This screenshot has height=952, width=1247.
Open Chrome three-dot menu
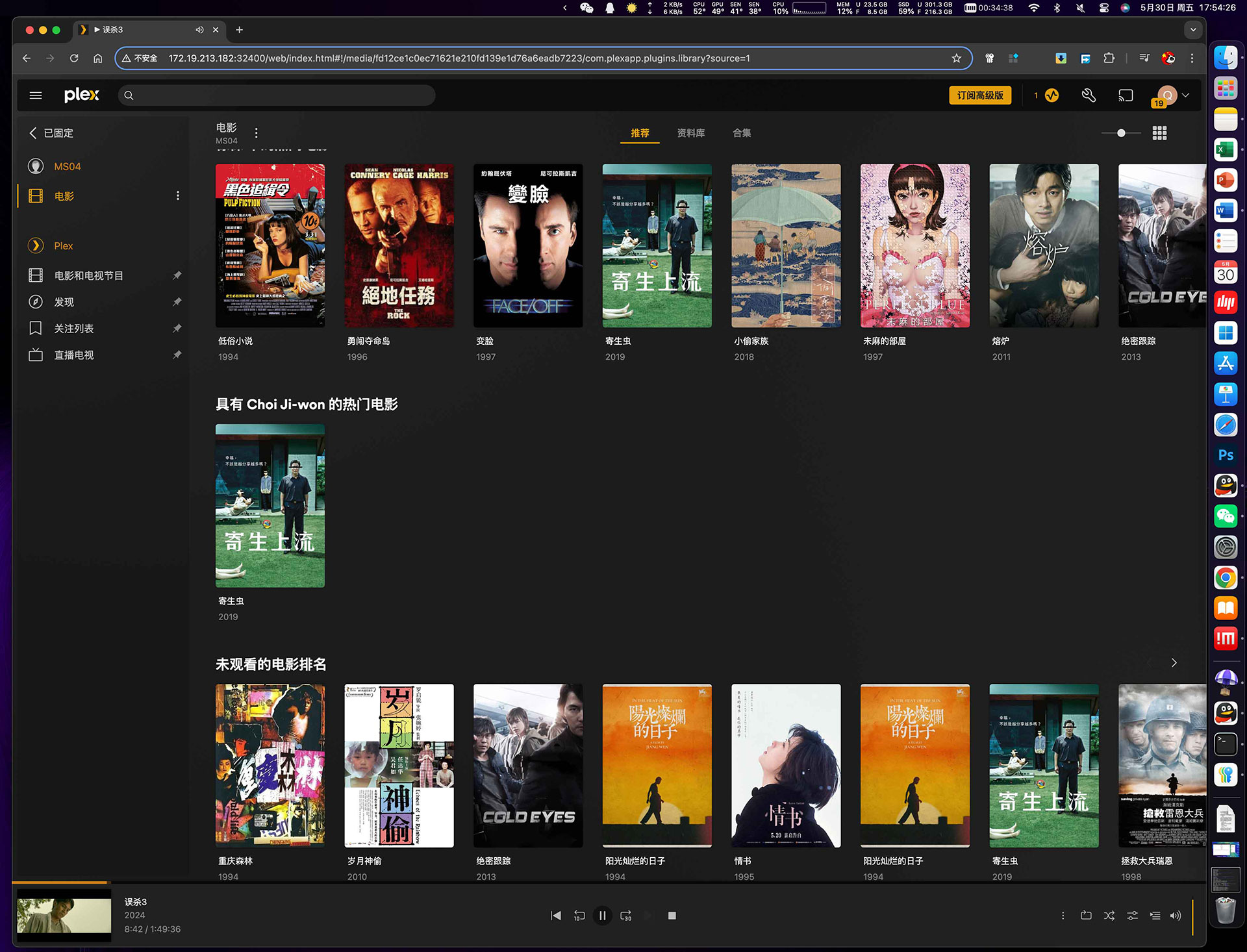pyautogui.click(x=1192, y=58)
